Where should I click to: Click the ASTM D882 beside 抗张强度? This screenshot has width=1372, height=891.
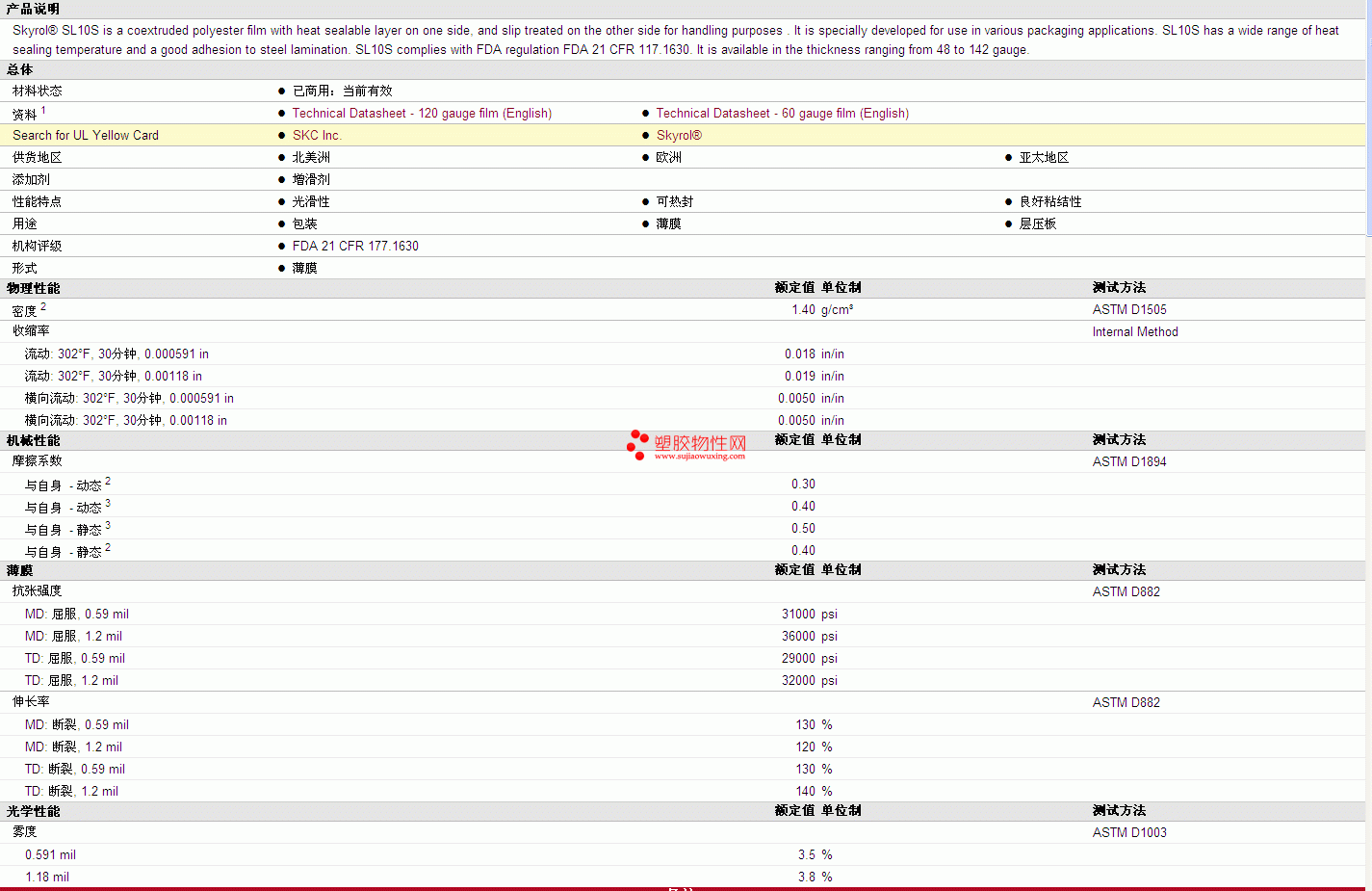(x=1126, y=591)
